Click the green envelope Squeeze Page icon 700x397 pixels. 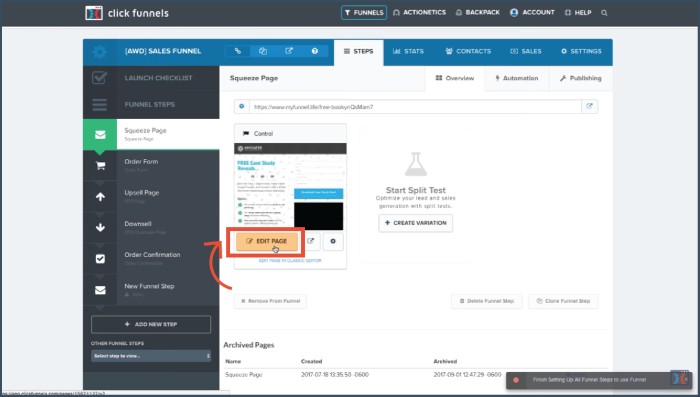point(100,134)
